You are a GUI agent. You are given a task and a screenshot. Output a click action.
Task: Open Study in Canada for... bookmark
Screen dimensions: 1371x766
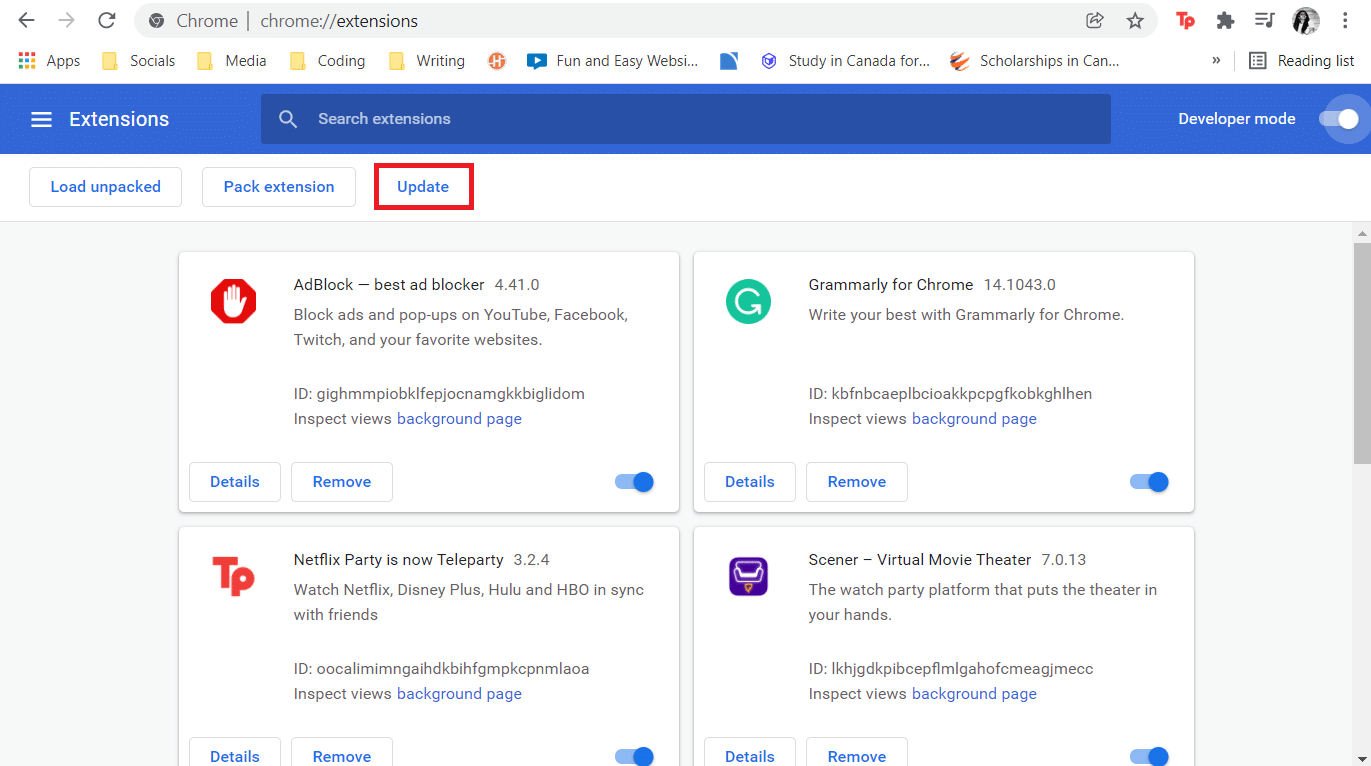(845, 61)
